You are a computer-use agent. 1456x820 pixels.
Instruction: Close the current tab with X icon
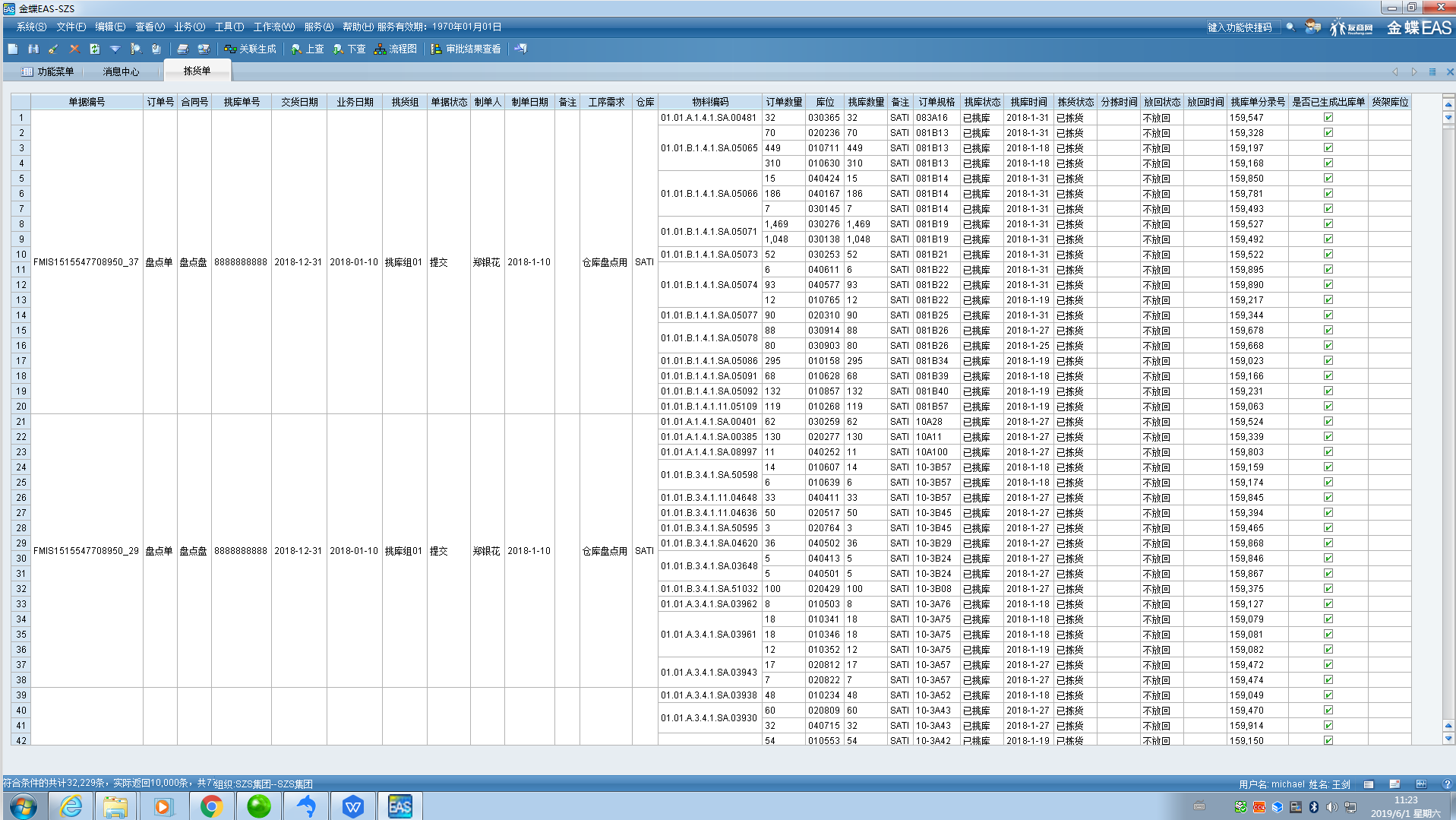1449,71
